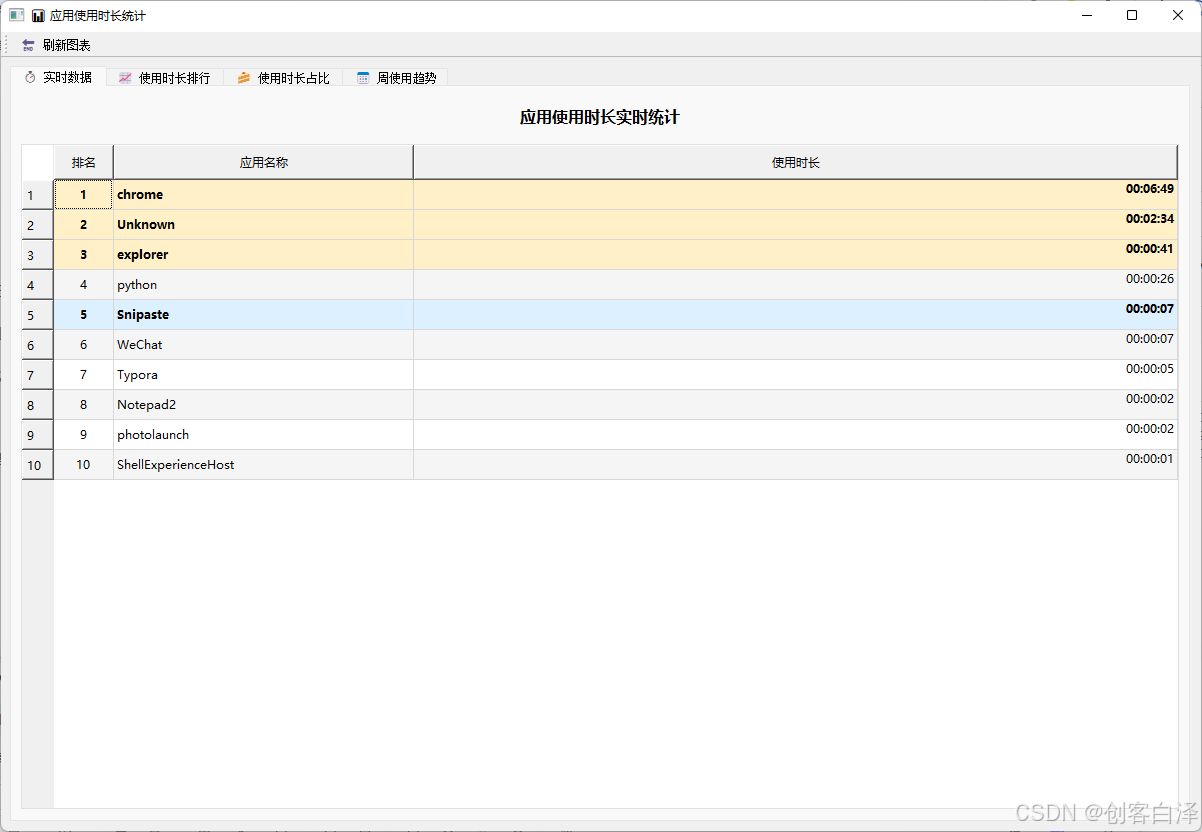
Task: Click the 00:02:34 duration value
Action: point(1150,218)
